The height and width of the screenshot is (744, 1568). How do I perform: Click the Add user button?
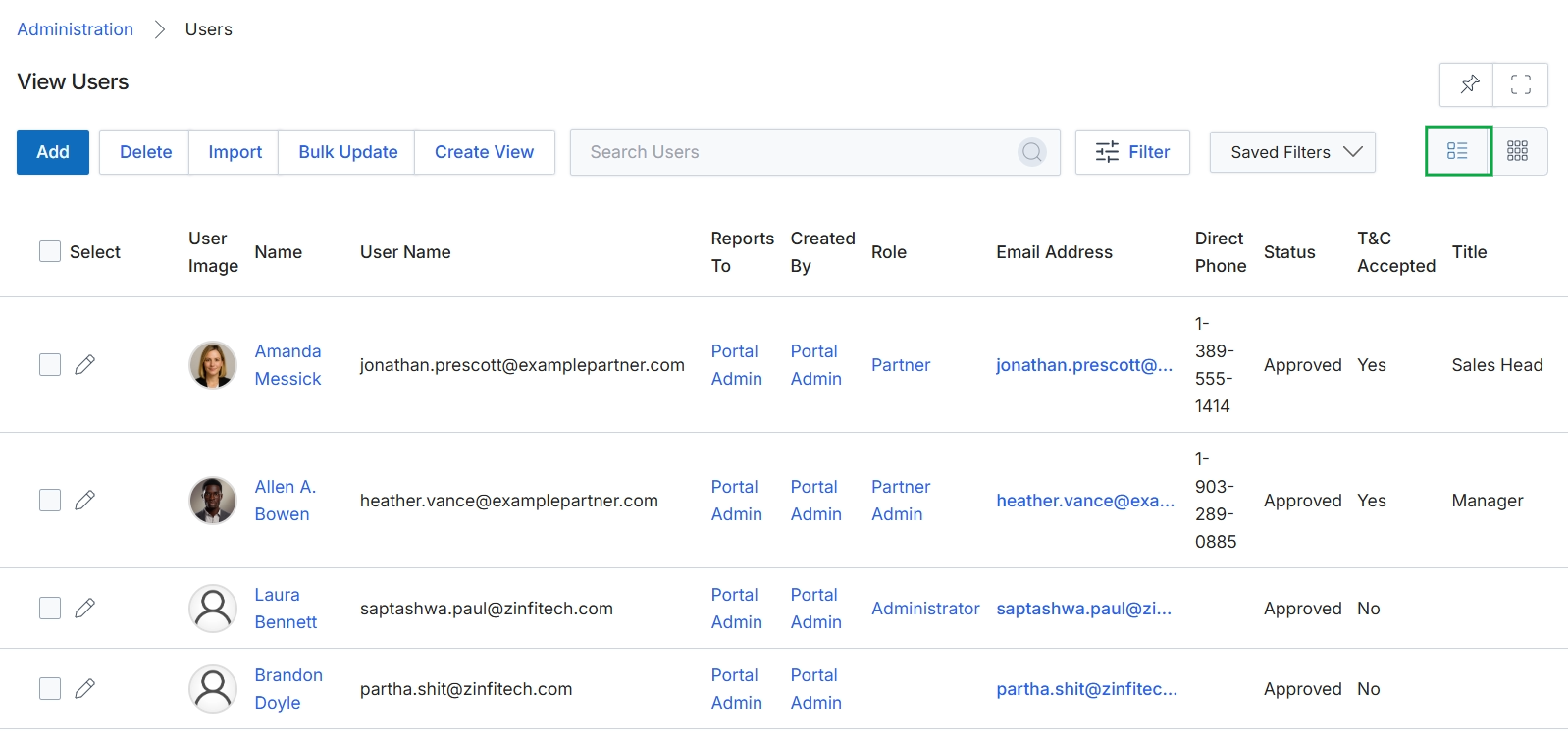[53, 152]
